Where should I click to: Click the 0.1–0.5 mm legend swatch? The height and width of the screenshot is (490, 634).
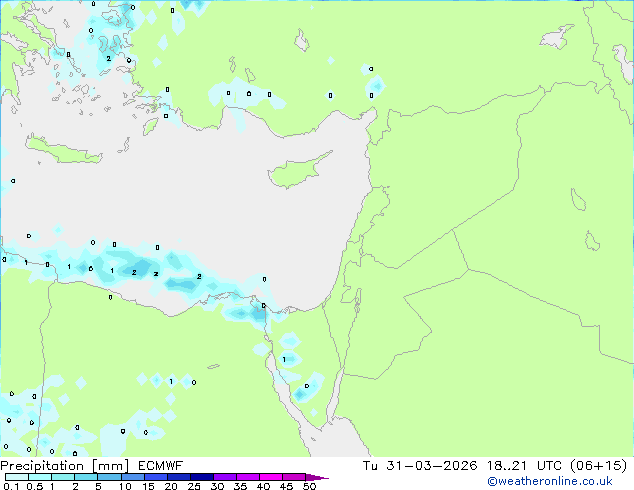click(x=17, y=477)
